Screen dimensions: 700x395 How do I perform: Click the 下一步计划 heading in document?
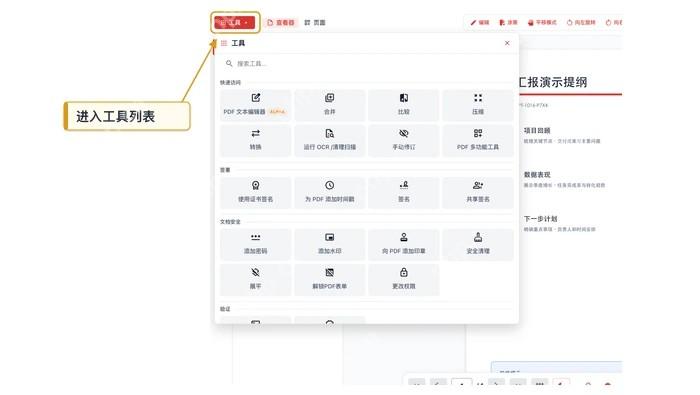[x=540, y=219]
